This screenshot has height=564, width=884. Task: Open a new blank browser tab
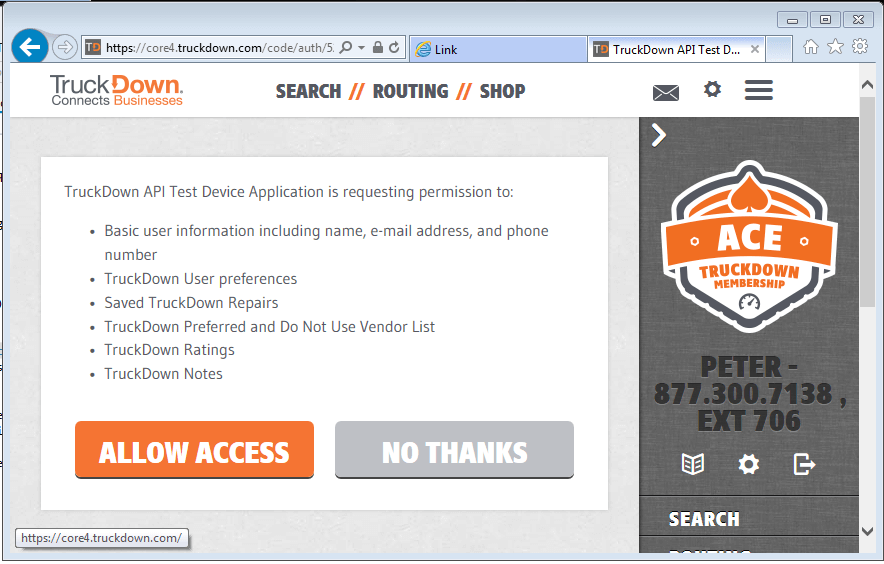779,50
